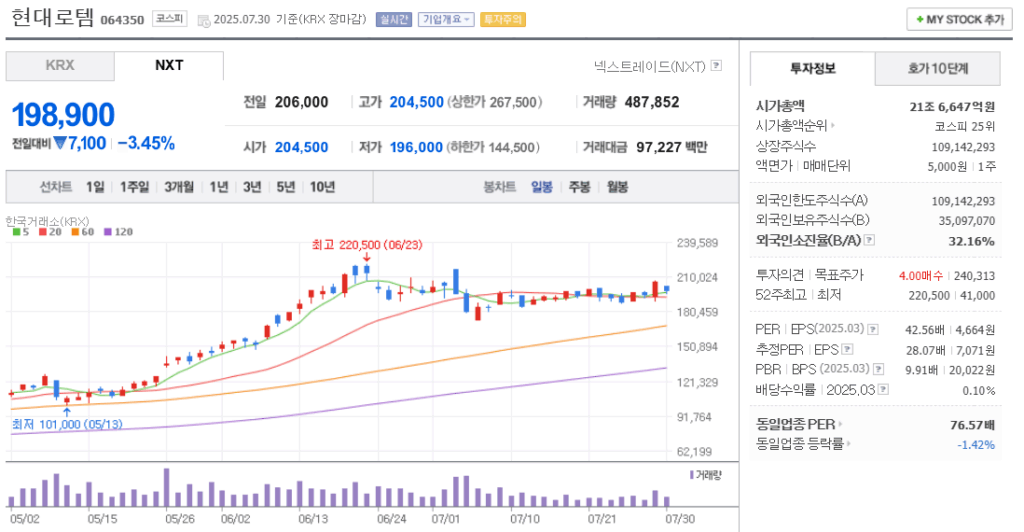Click help icon beside 배당수익률 2025.03

pos(884,390)
